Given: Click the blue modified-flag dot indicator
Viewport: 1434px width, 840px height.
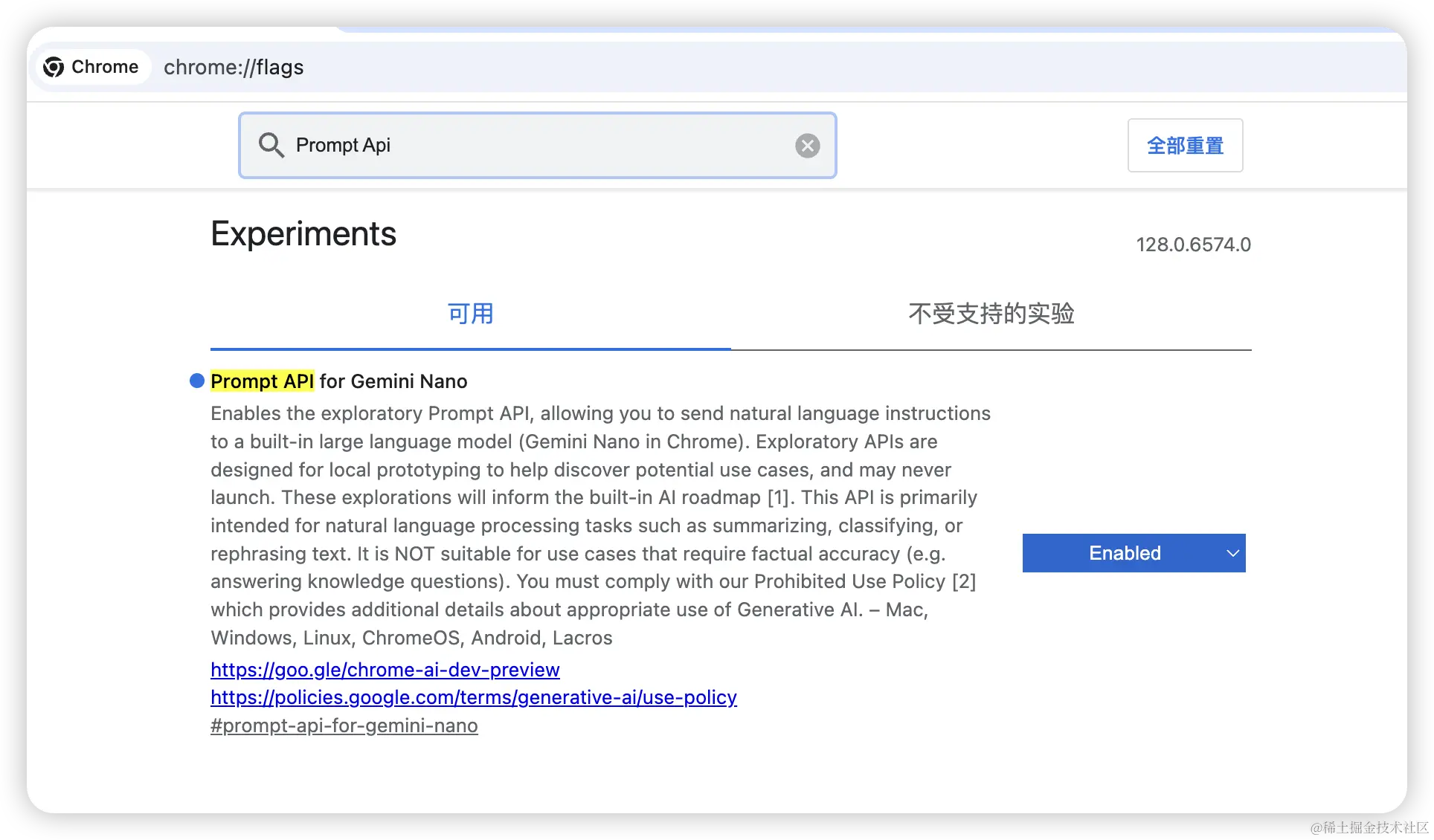Looking at the screenshot, I should point(197,381).
